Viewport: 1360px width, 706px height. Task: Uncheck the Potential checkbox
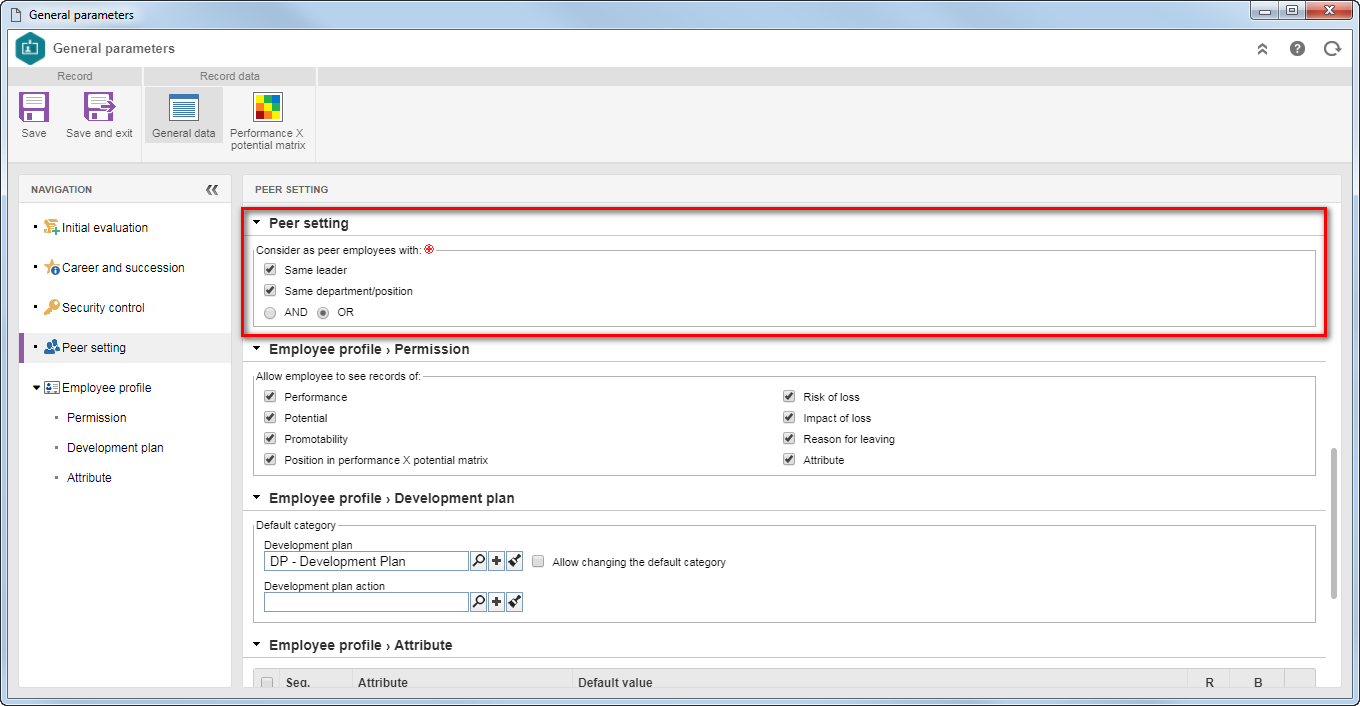[x=270, y=418]
